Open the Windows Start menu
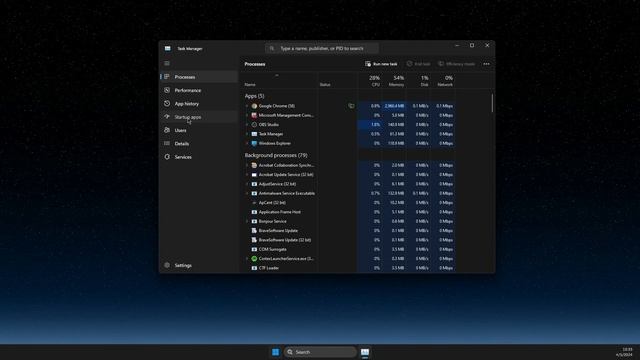The height and width of the screenshot is (360, 640). 276,352
